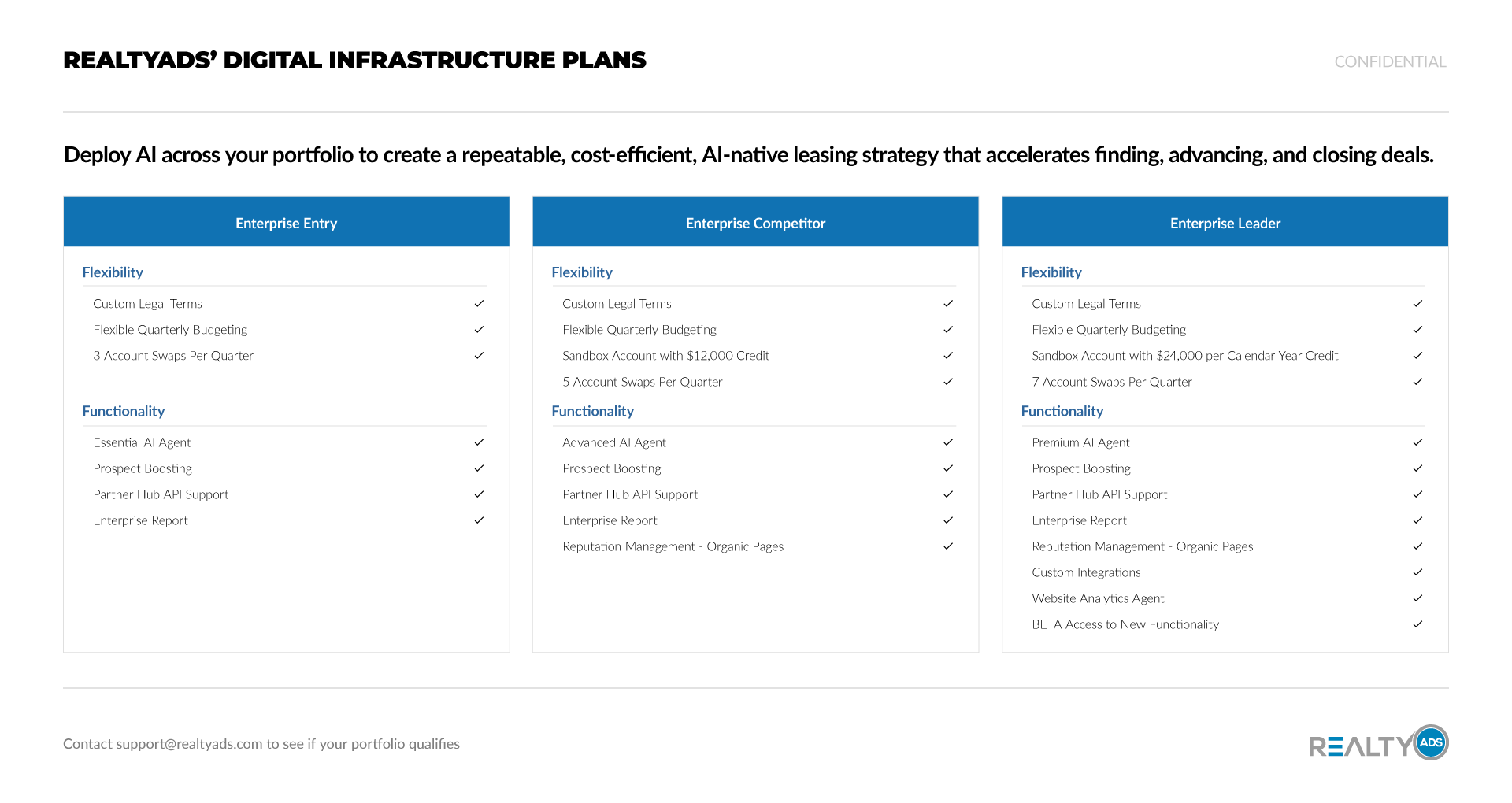
Task: Click the CONFIDENTIAL label
Action: 1391,61
